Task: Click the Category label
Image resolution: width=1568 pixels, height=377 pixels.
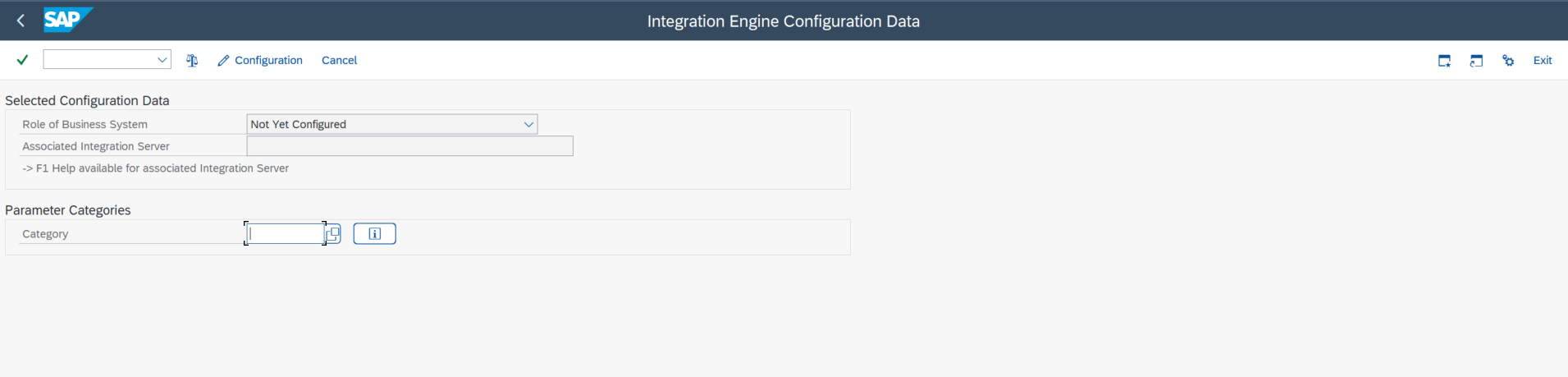Action: coord(45,234)
